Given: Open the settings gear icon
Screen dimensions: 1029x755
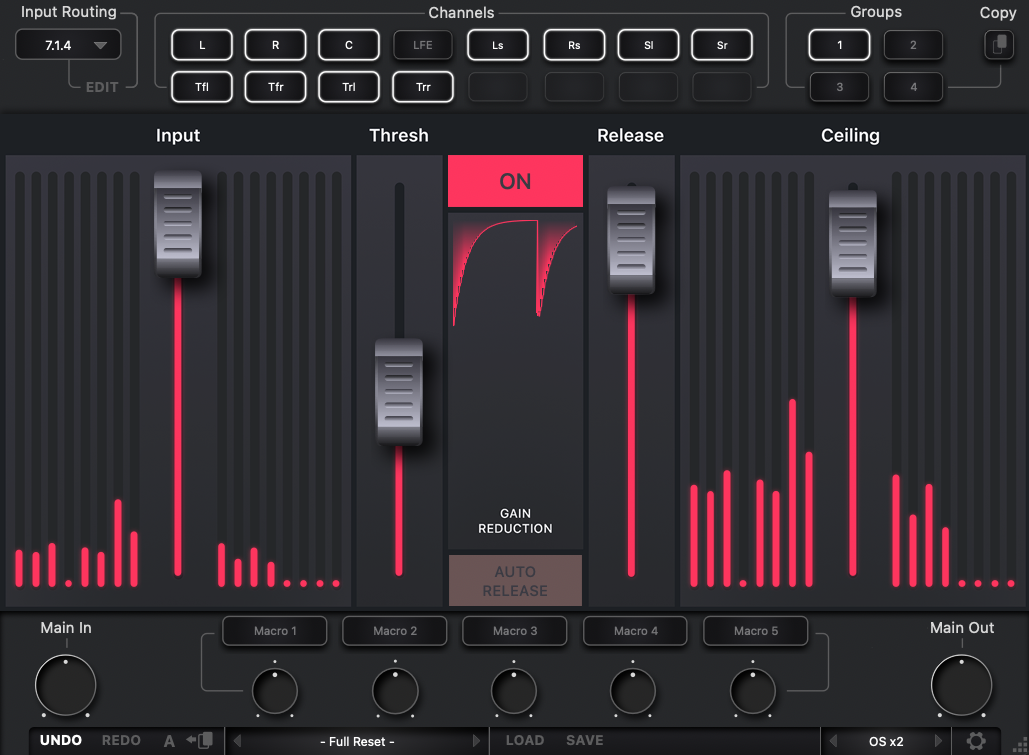Looking at the screenshot, I should tap(975, 741).
